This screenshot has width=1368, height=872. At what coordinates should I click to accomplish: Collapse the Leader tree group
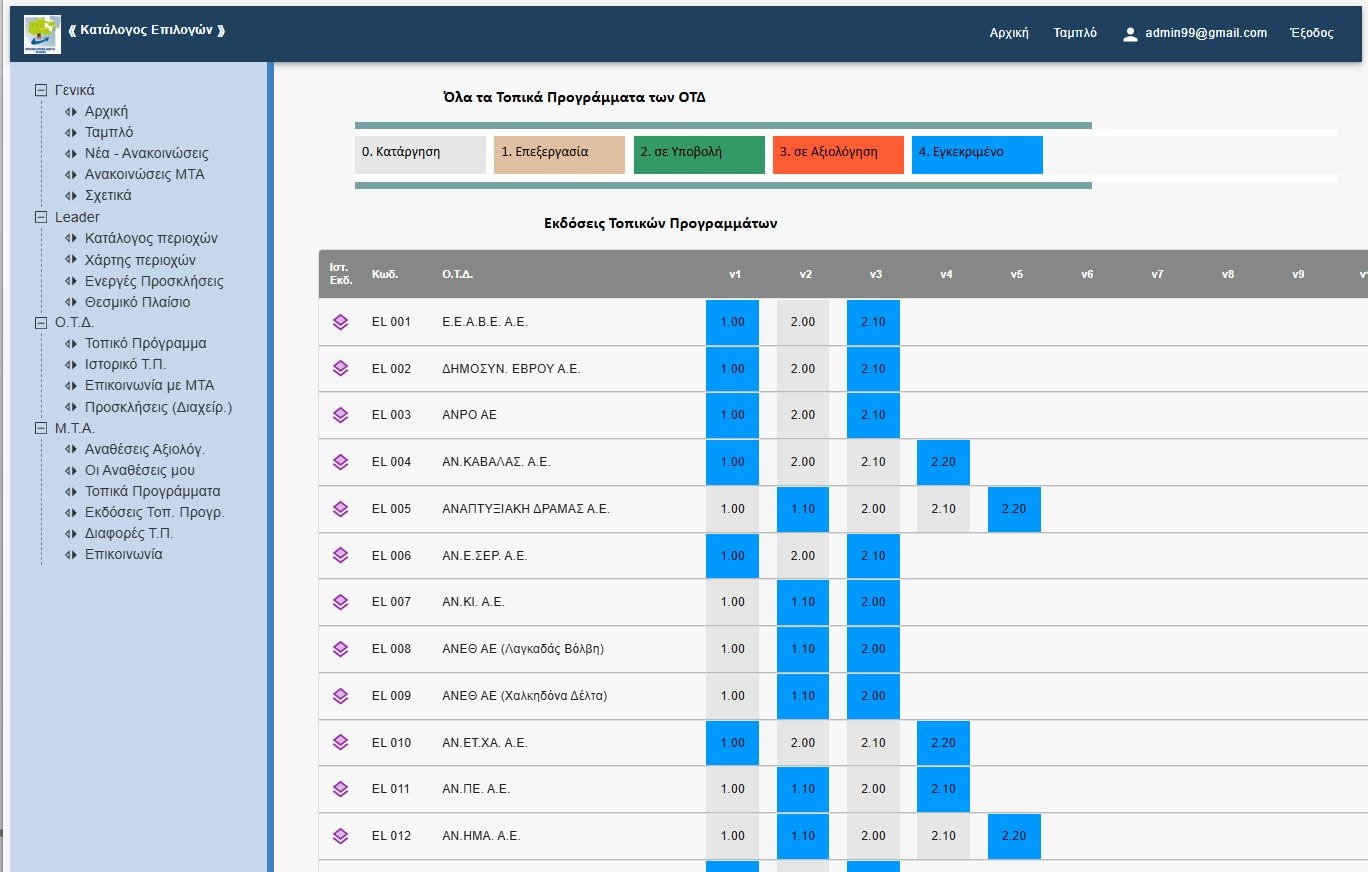tap(41, 217)
